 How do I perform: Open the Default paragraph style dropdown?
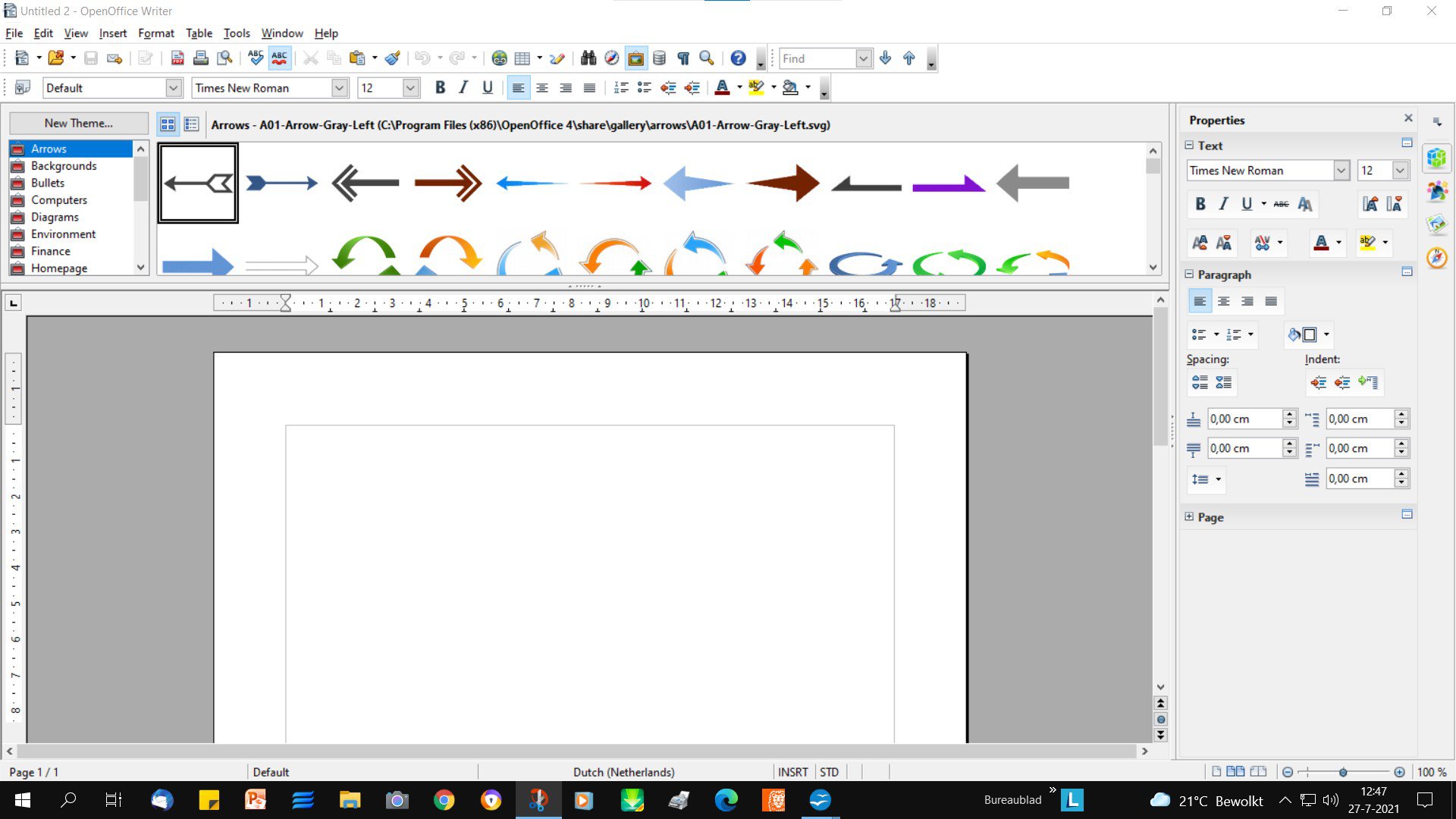pos(174,88)
